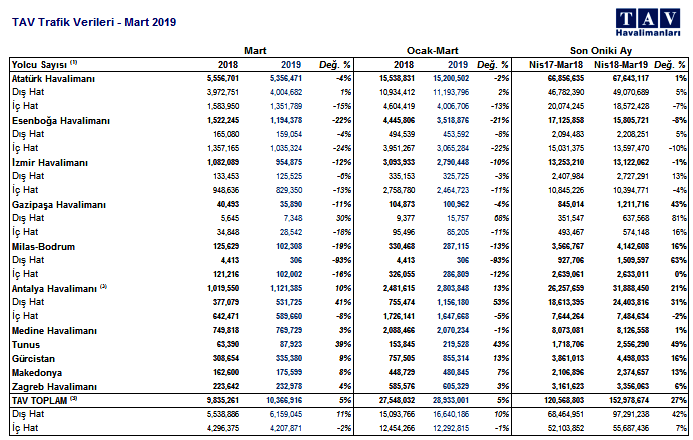Select the 'Medine Havalimanı' row label
This screenshot has width=693, height=440.
click(x=54, y=330)
